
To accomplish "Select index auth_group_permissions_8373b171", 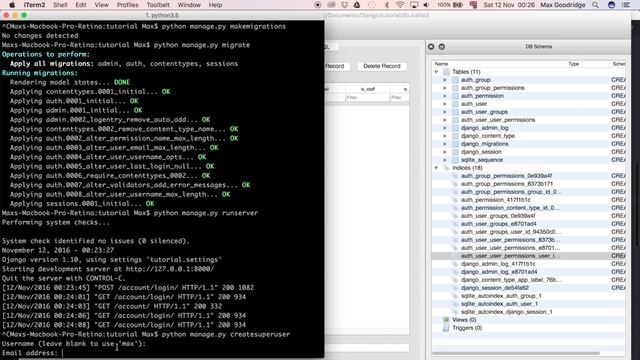I will [x=507, y=184].
